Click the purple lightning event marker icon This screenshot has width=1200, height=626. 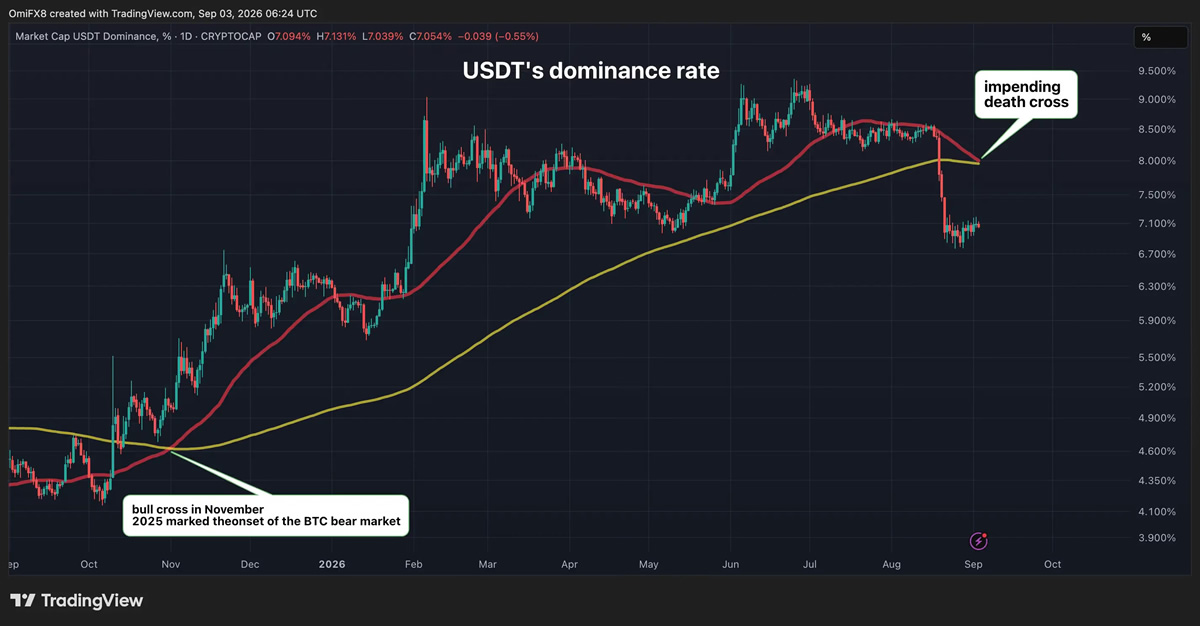coord(981,541)
